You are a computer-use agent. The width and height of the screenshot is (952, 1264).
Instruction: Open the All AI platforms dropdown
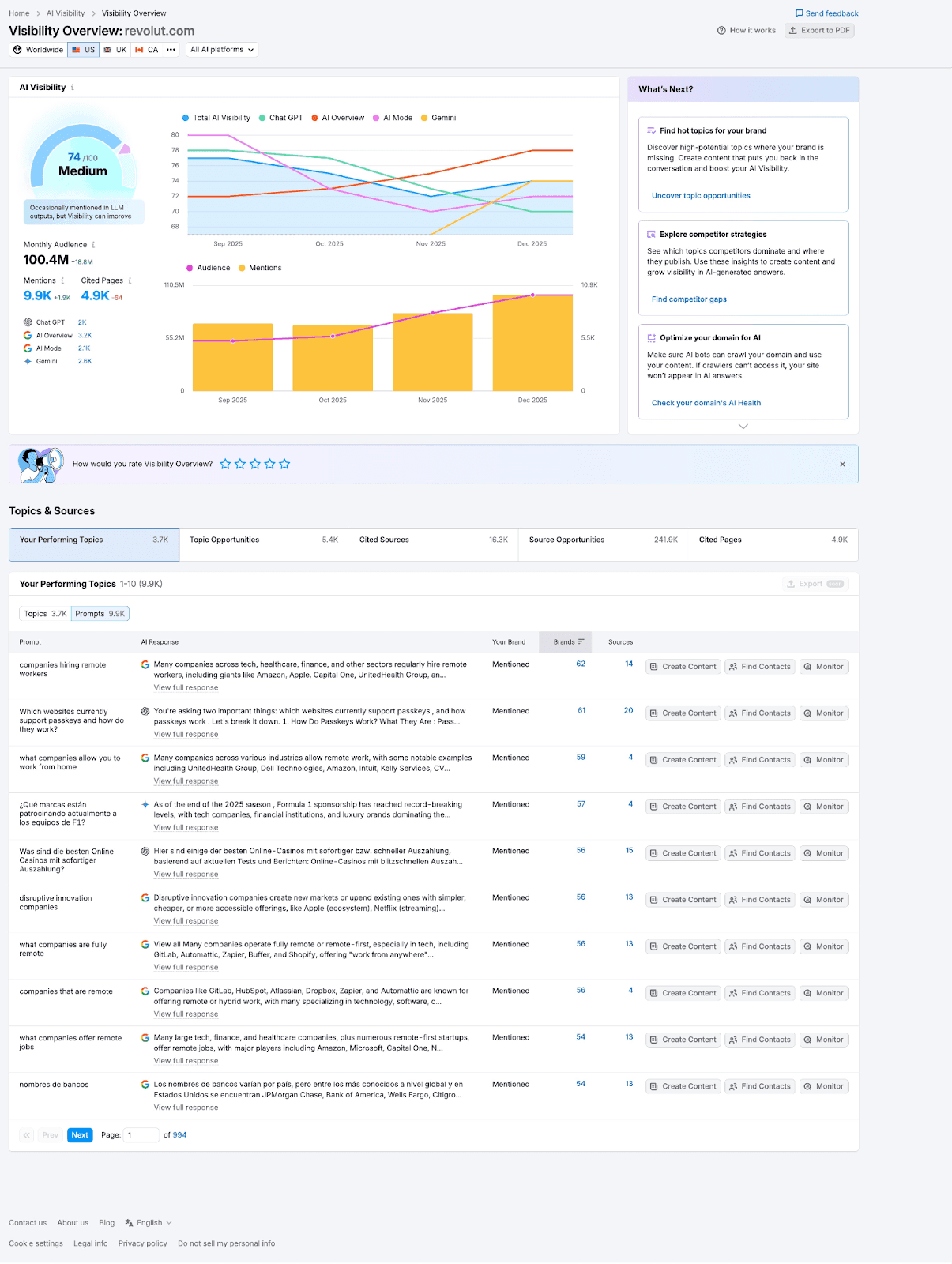point(222,50)
